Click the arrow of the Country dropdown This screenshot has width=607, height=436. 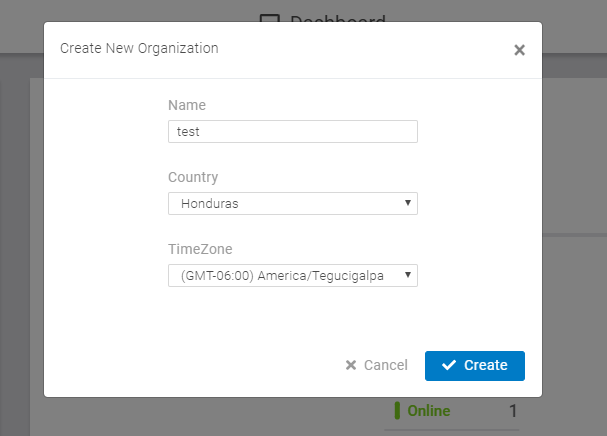(x=408, y=203)
